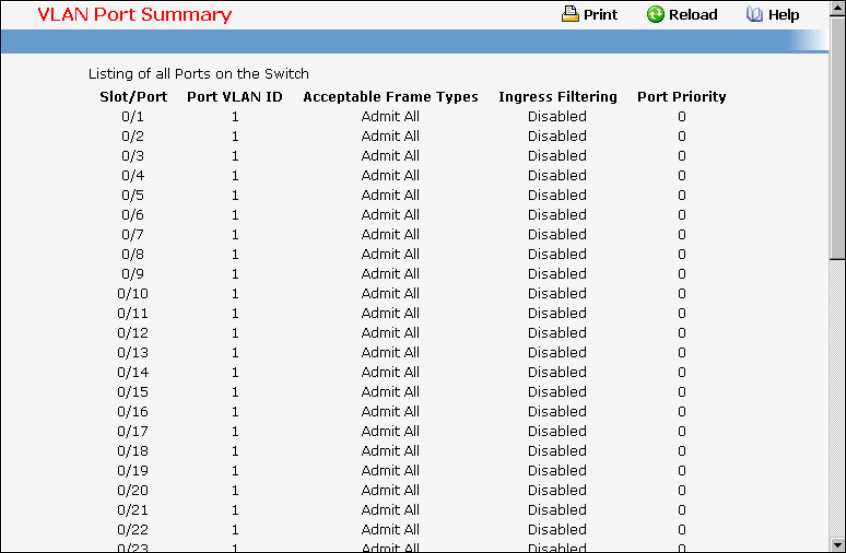Click the scrollbar track below the thumb
Screen dimensions: 846x553
(x=838, y=400)
